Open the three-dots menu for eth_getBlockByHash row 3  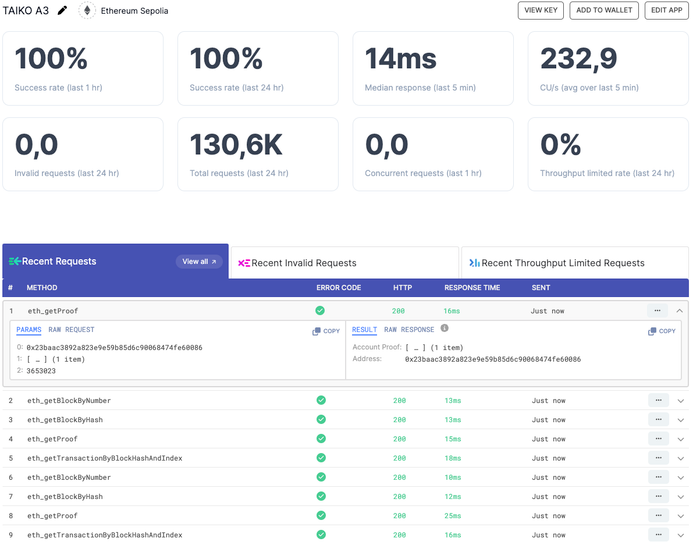(x=658, y=419)
